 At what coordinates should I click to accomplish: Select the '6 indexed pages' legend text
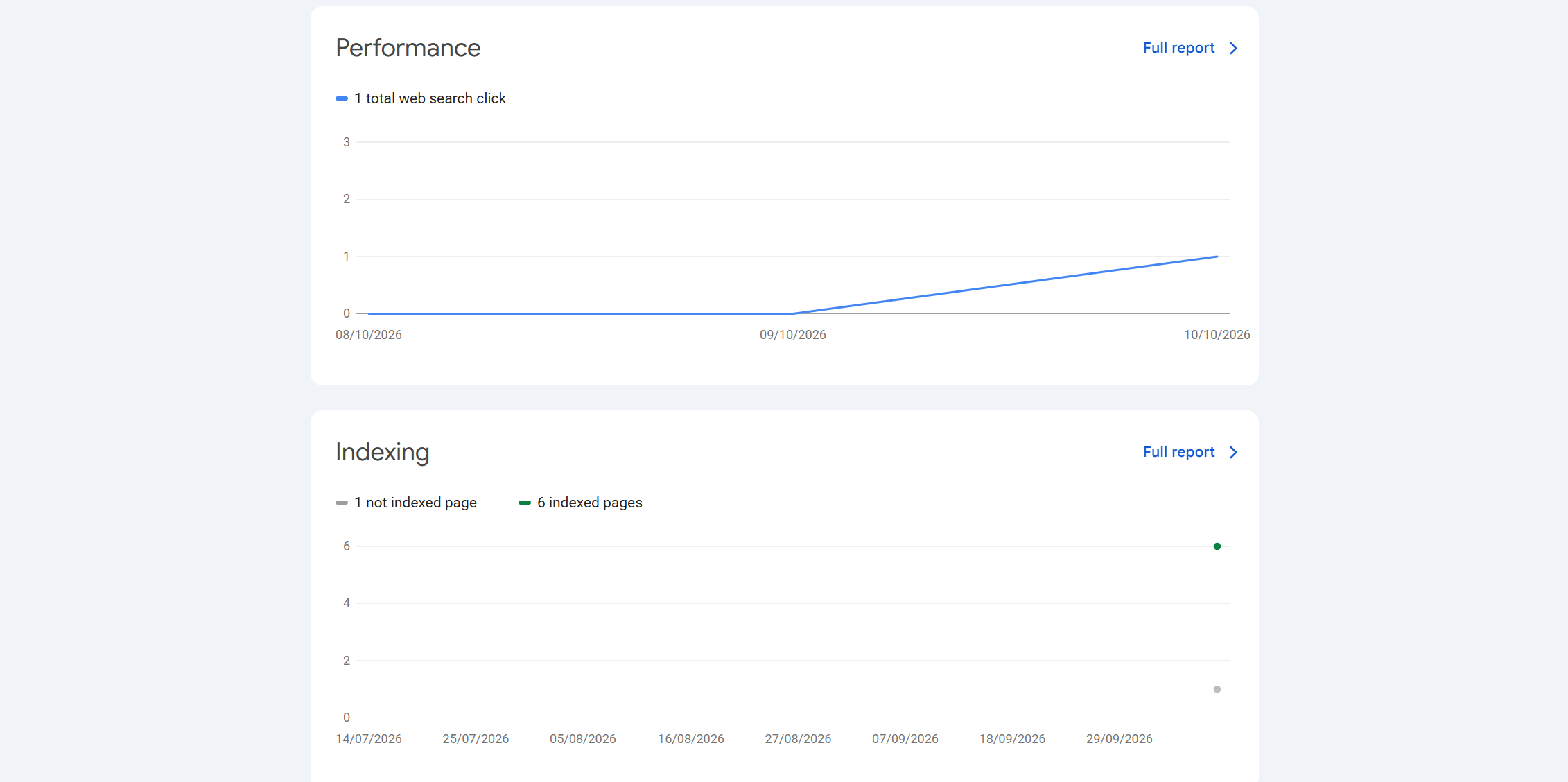[589, 503]
